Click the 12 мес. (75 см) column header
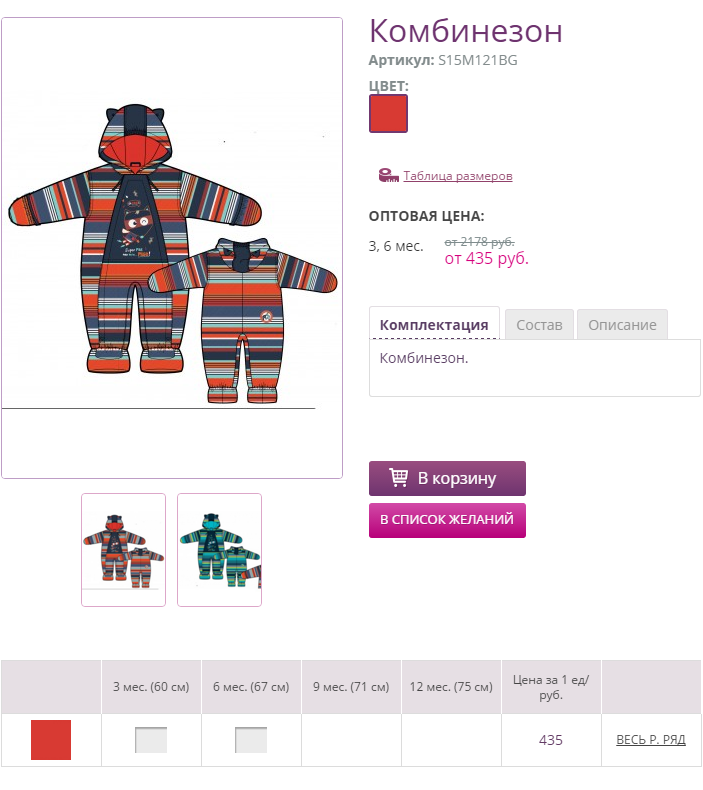The height and width of the screenshot is (790, 703). point(451,687)
